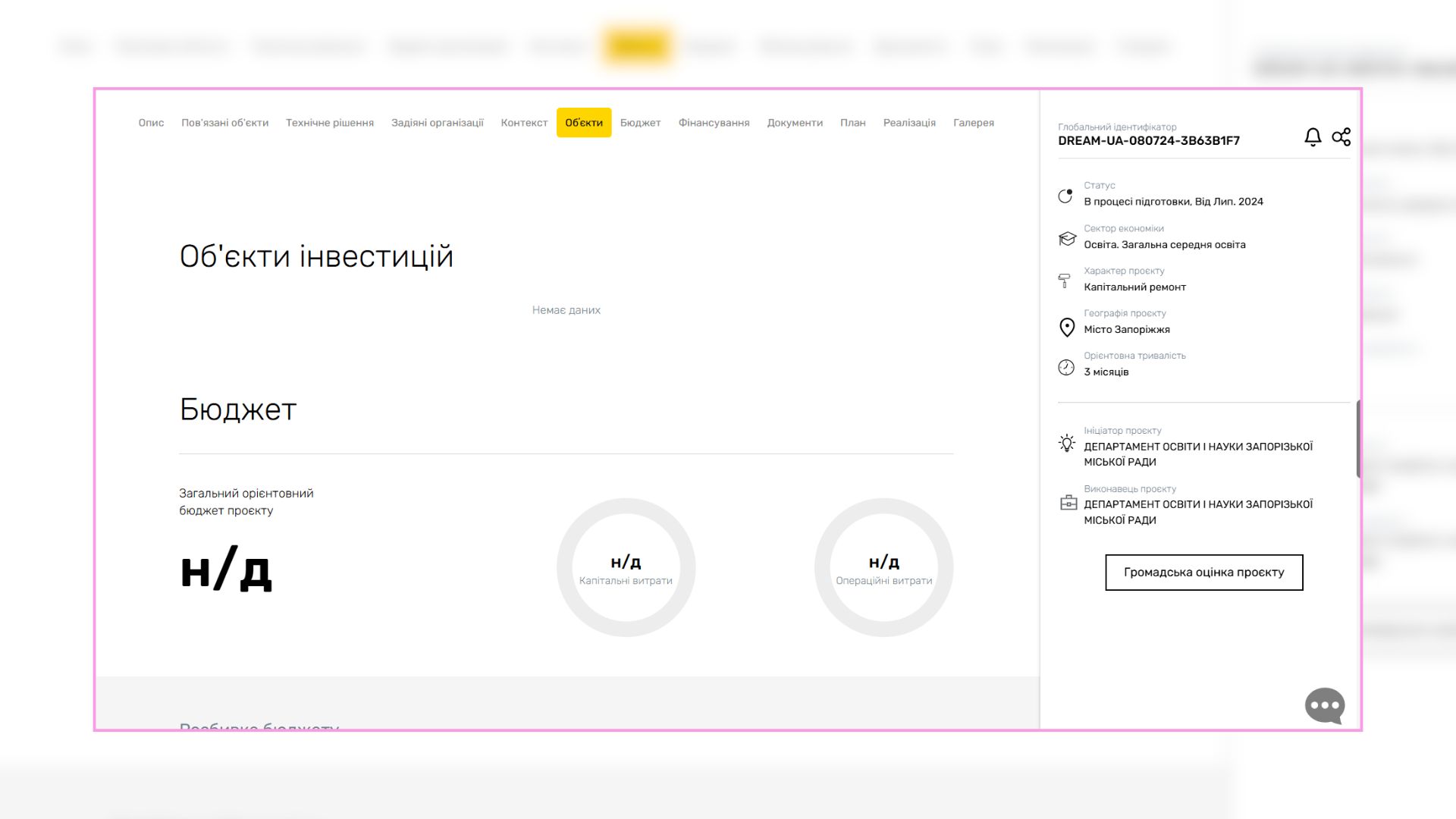This screenshot has width=1456, height=819.
Task: Open the chat bubble in the bottom corner
Action: pos(1323,705)
